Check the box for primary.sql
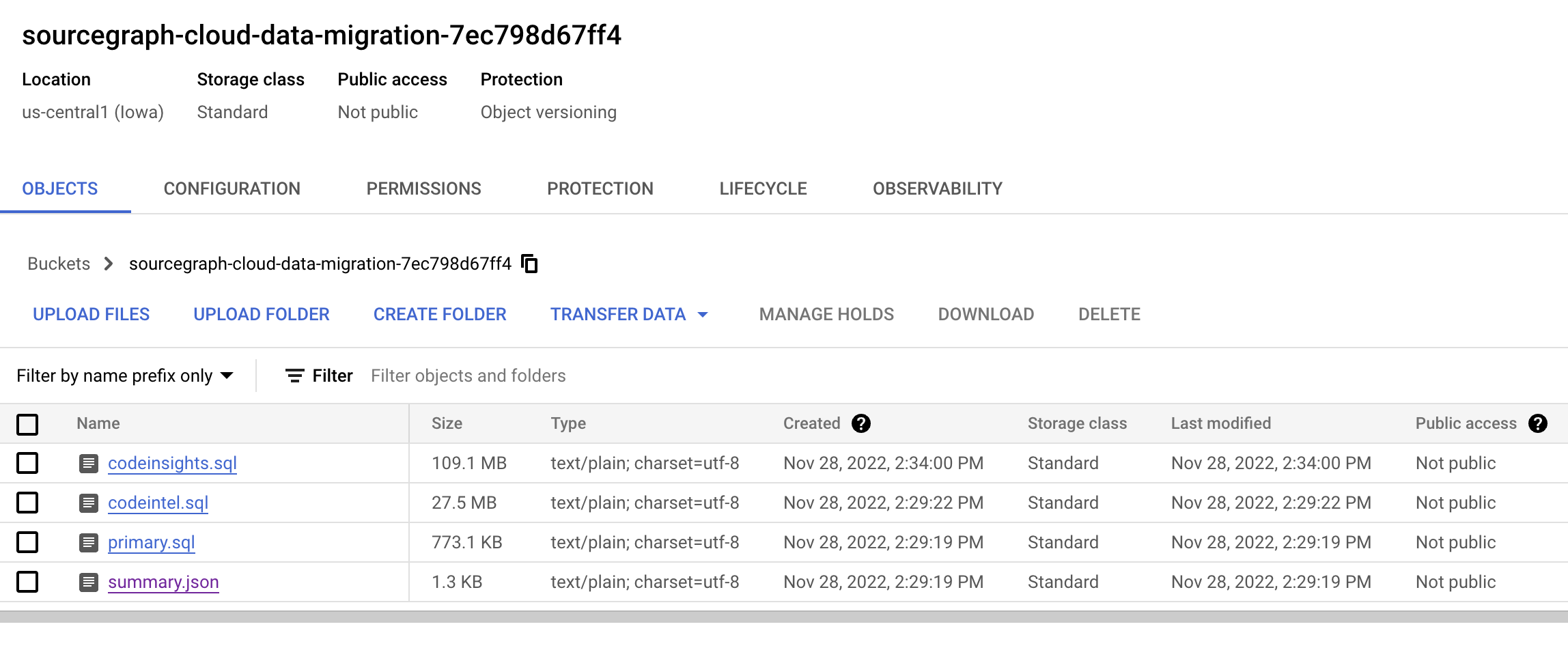1568x661 pixels. pos(27,542)
